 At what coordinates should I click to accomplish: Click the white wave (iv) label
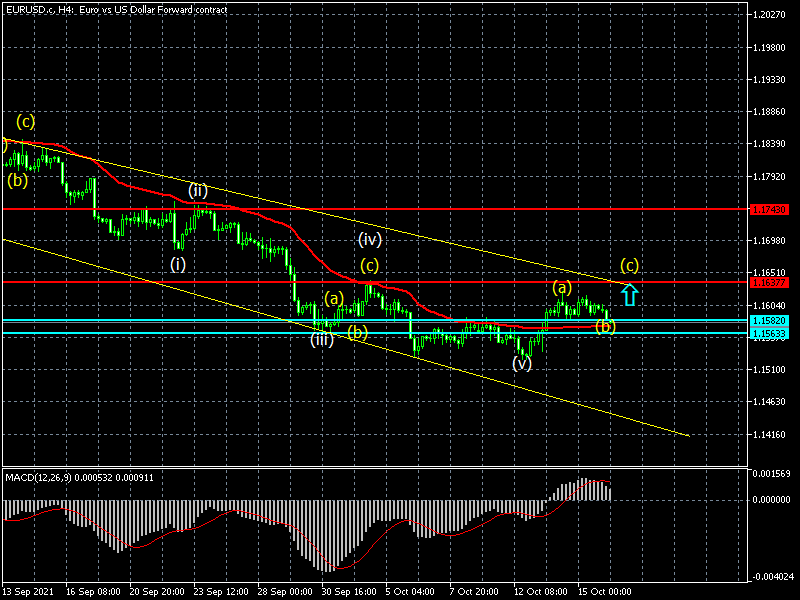tap(370, 239)
